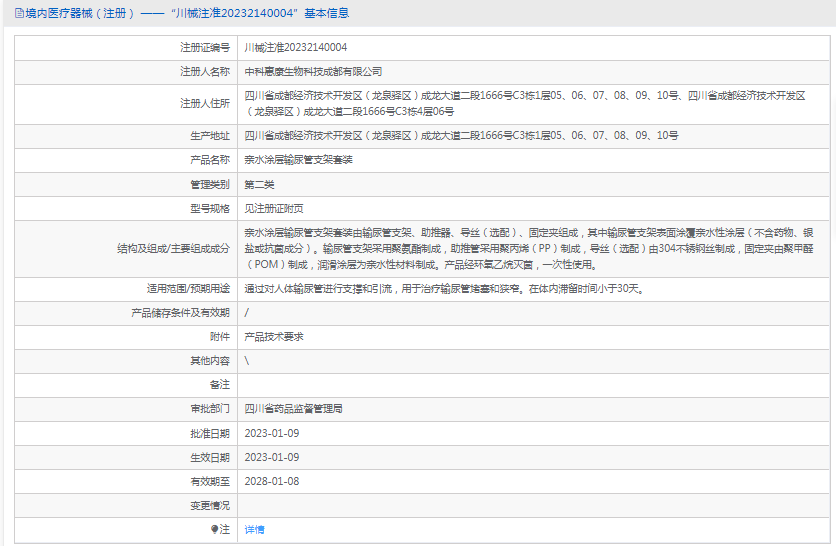The image size is (836, 546).
Task: Click approving department 四川省药品监督管理局
Action: (x=293, y=409)
